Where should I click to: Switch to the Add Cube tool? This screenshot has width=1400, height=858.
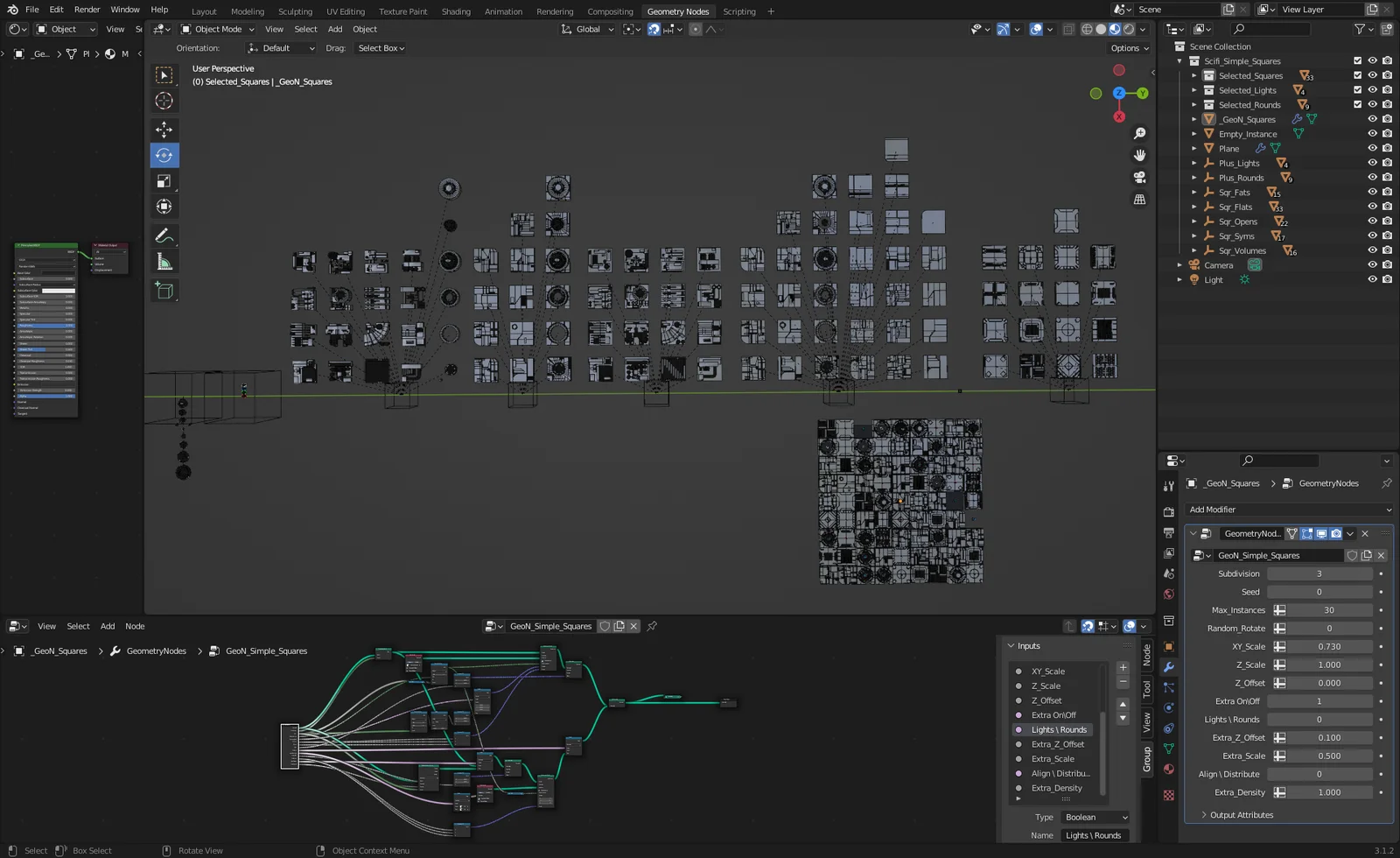164,290
